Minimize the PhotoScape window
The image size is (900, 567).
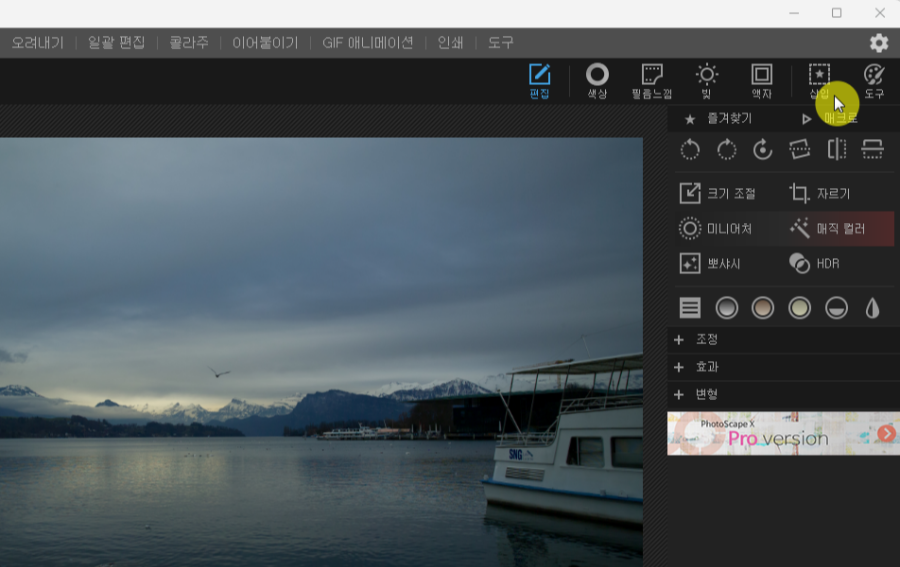click(x=794, y=13)
